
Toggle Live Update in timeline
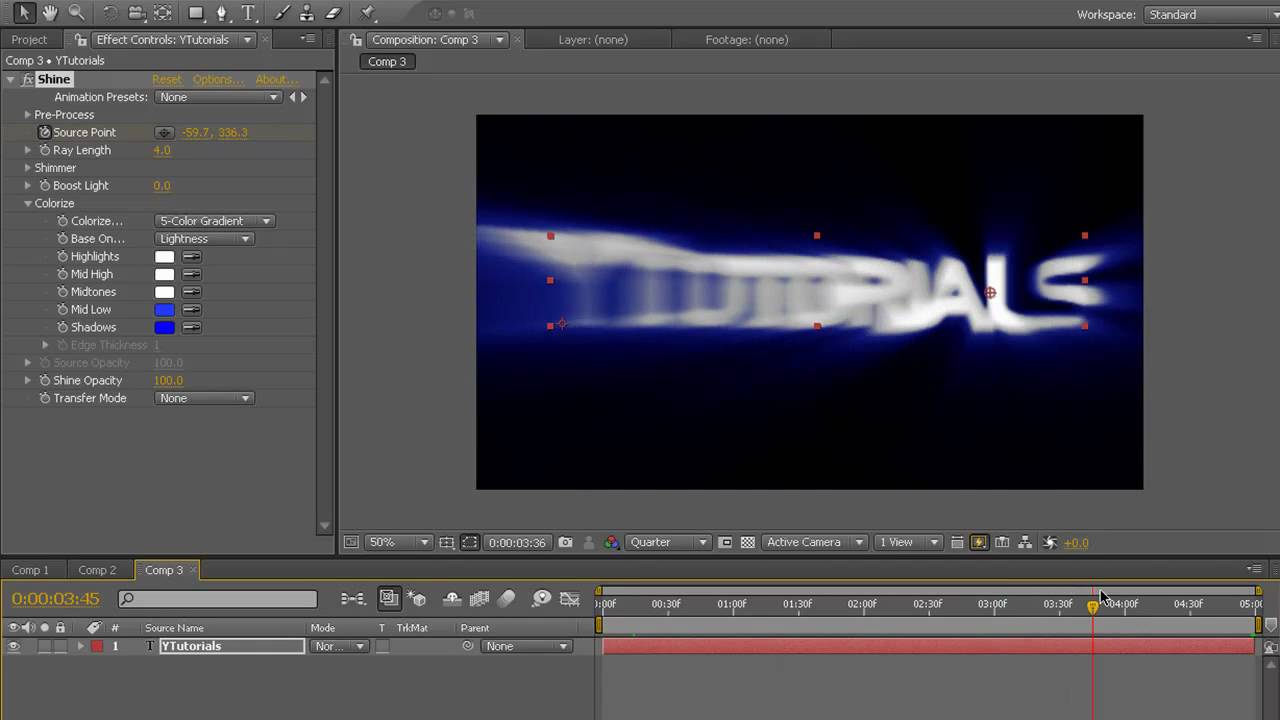pyautogui.click(x=389, y=599)
